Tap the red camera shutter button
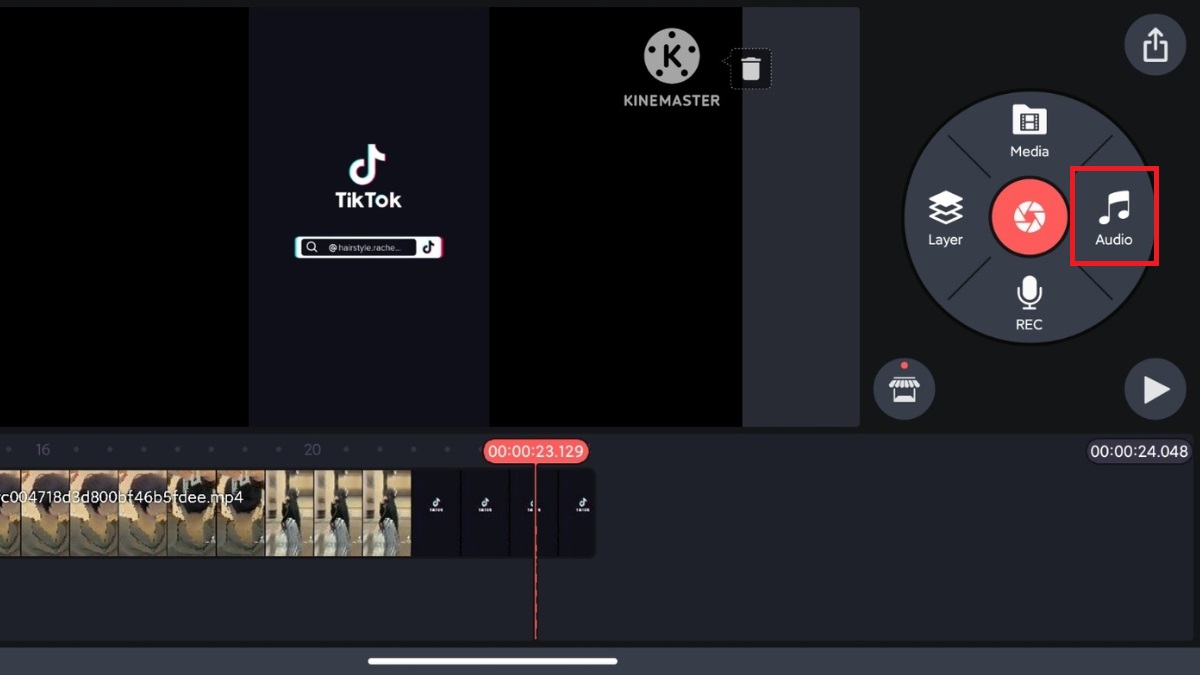Image resolution: width=1200 pixels, height=675 pixels. (x=1029, y=217)
